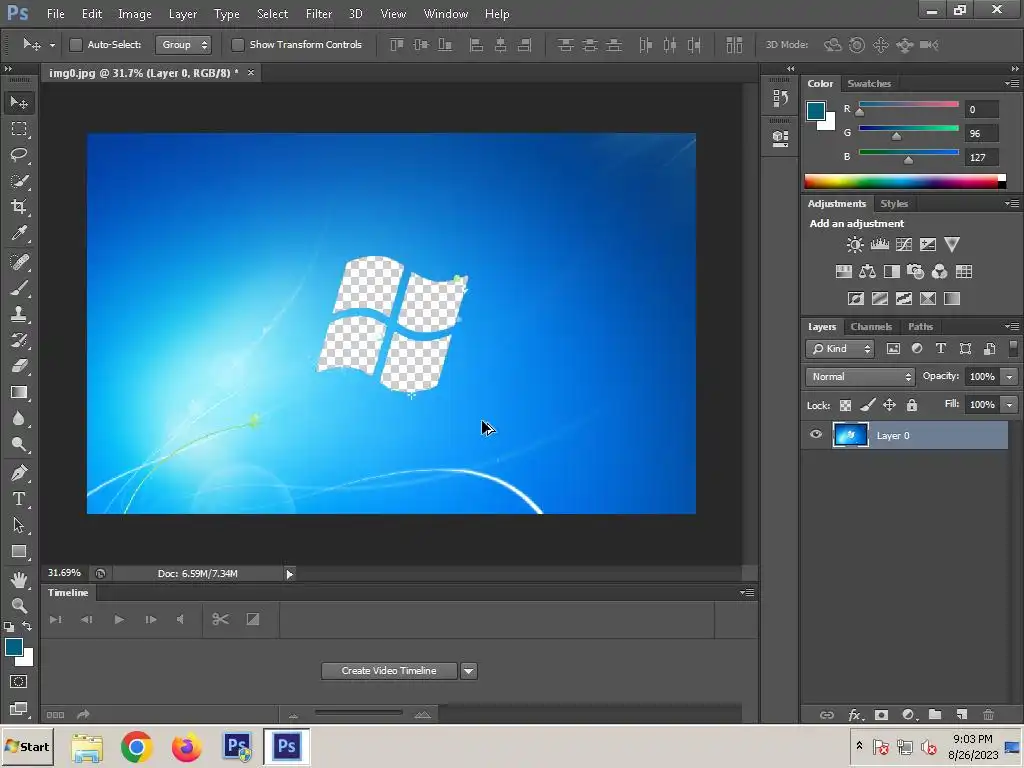Image resolution: width=1024 pixels, height=768 pixels.
Task: Toggle lock all for the layer
Action: coord(912,405)
